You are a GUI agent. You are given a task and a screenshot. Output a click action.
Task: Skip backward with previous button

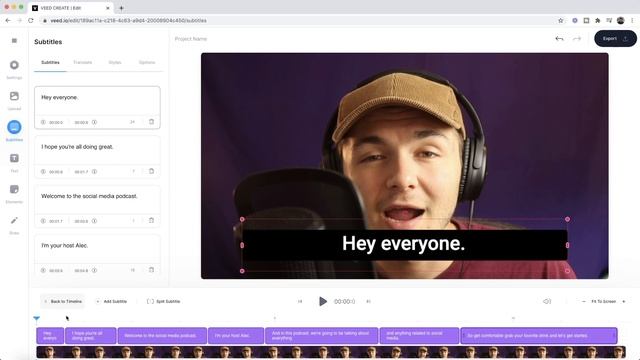(x=300, y=301)
